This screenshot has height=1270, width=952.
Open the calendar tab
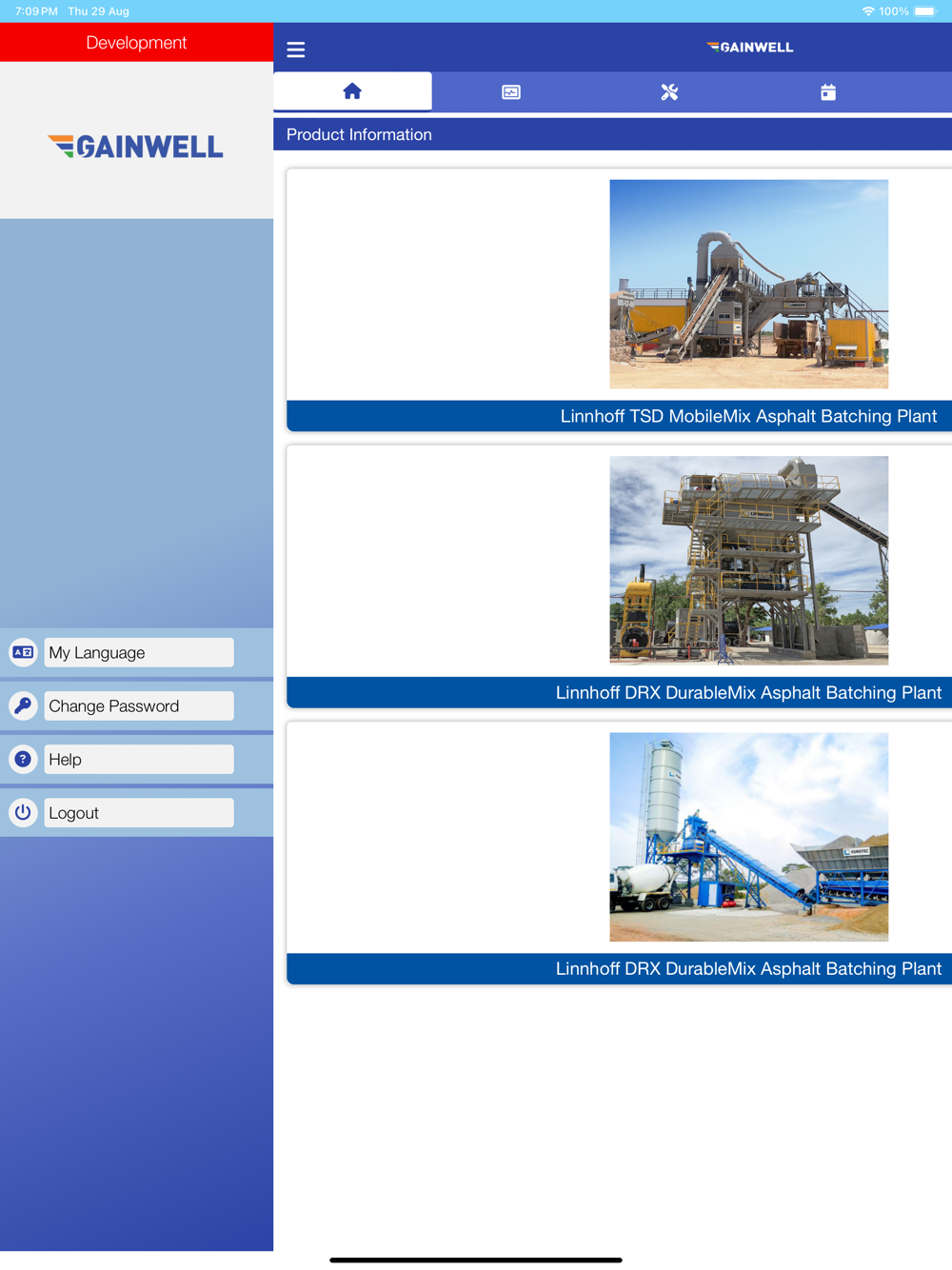828,92
